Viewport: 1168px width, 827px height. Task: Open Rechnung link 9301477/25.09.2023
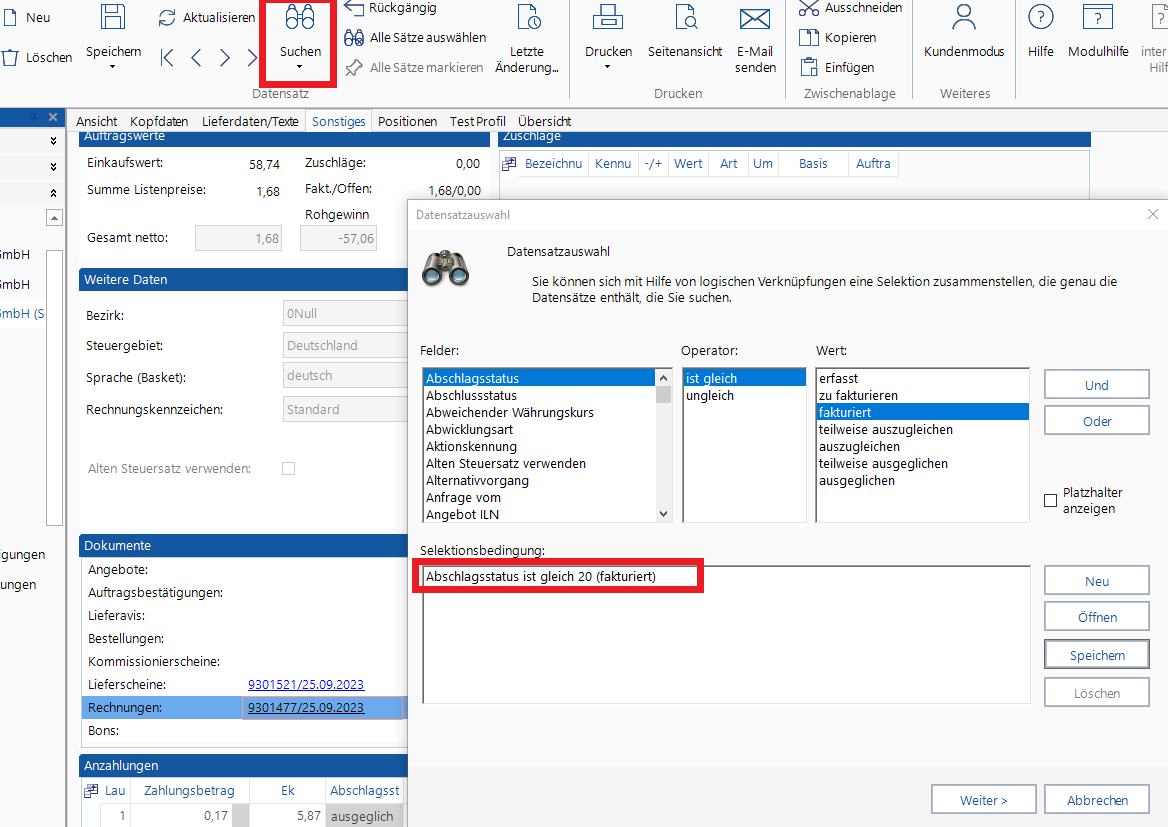point(306,708)
